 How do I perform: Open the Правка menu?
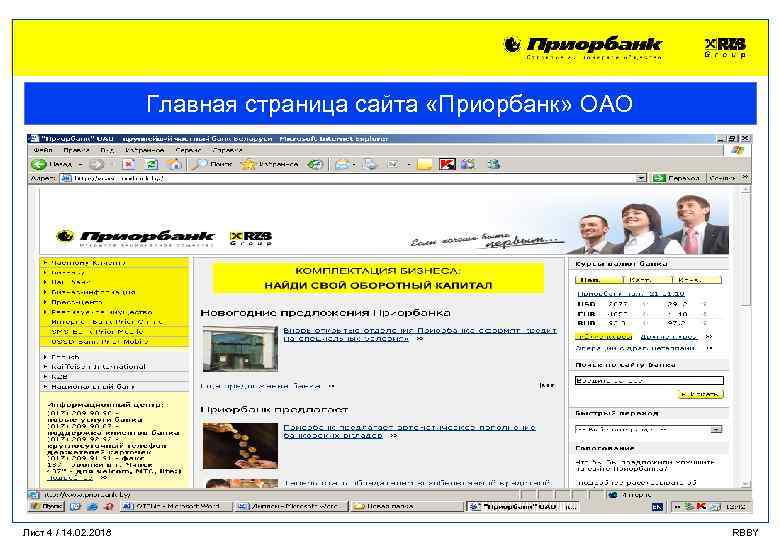pos(76,150)
